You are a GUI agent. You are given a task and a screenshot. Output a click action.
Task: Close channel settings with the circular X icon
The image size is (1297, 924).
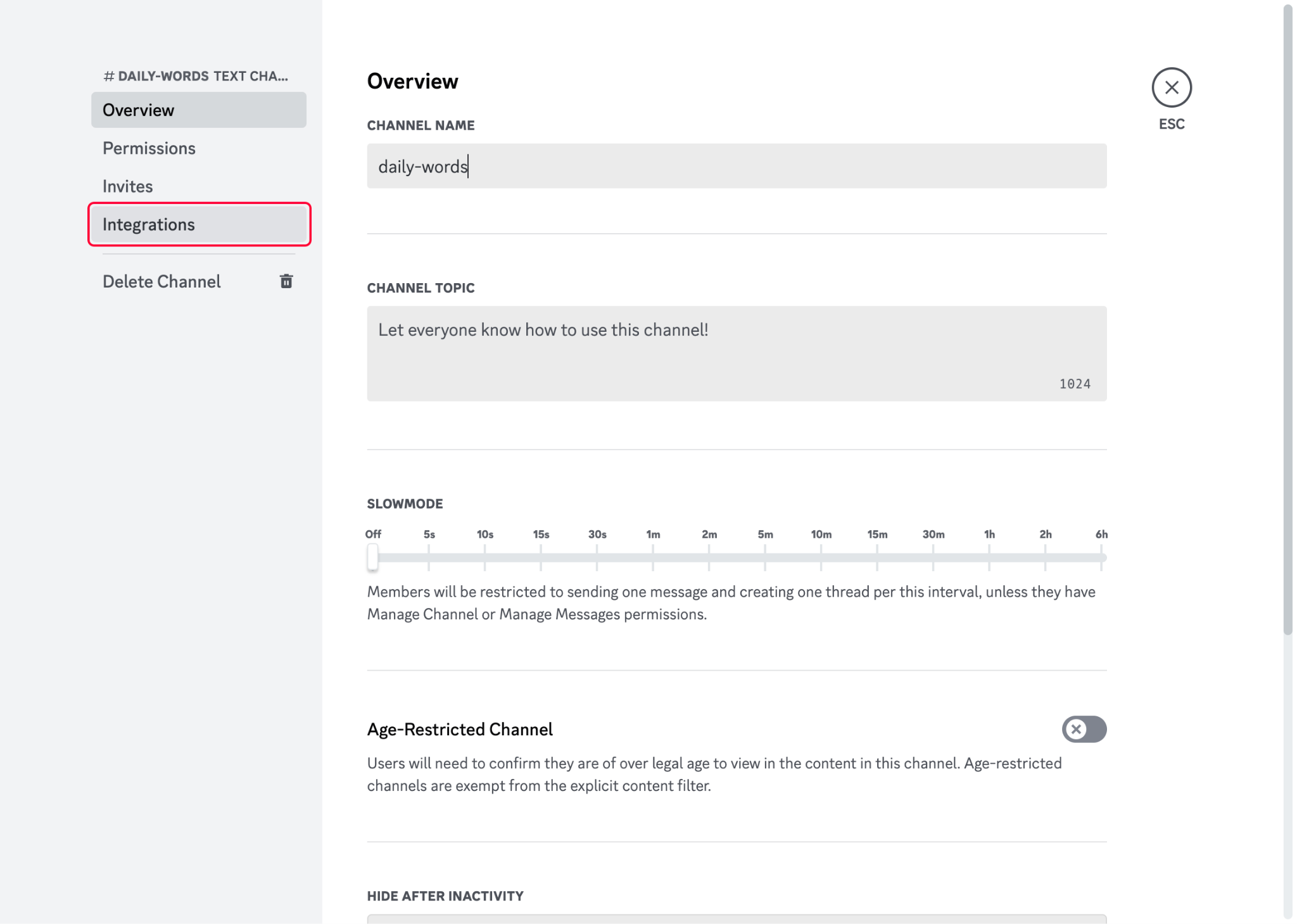(x=1171, y=87)
